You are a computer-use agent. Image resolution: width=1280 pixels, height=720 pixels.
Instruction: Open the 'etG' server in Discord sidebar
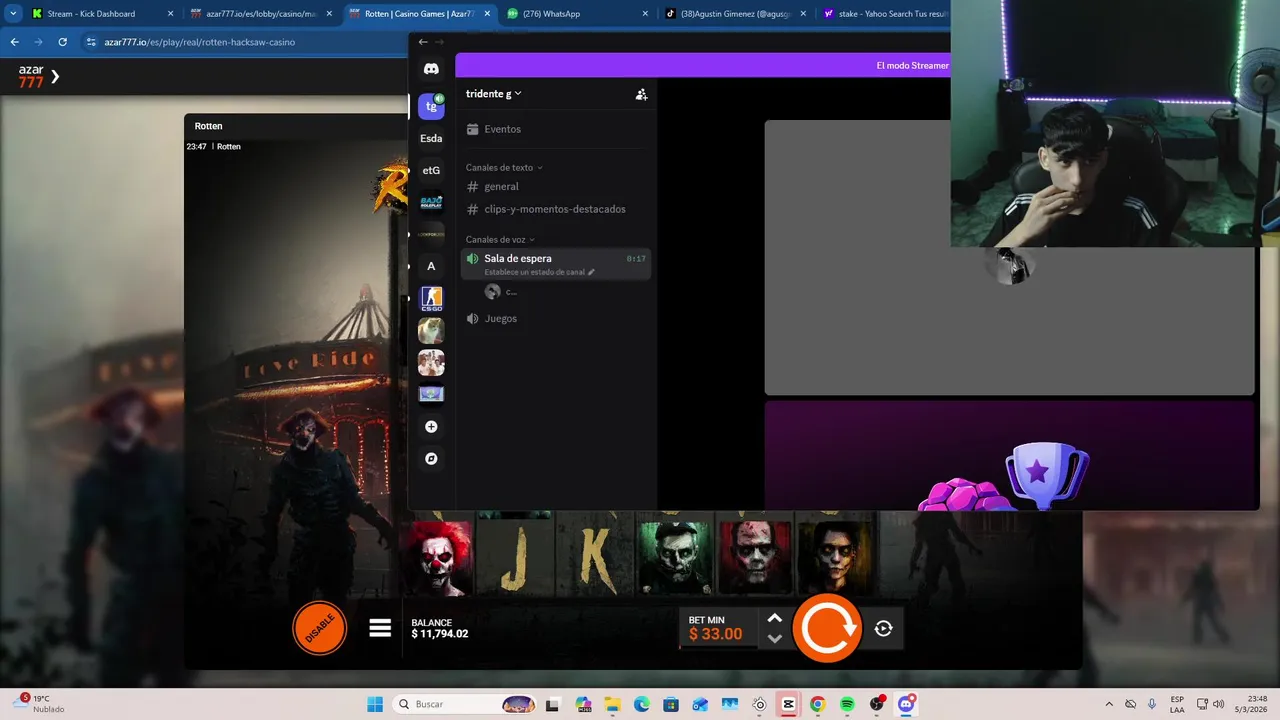click(431, 170)
